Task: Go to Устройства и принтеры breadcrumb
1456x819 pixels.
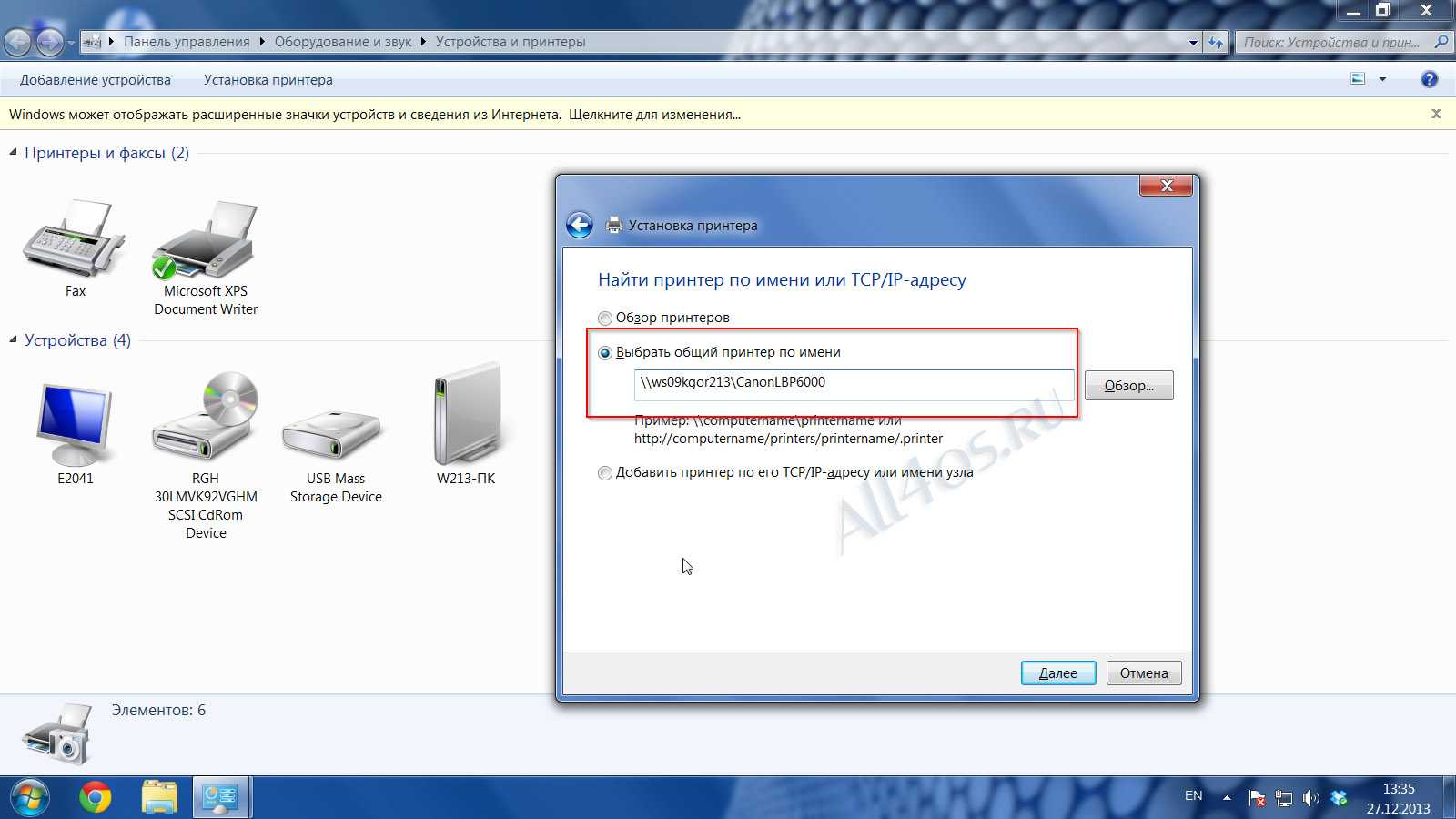Action: [511, 42]
